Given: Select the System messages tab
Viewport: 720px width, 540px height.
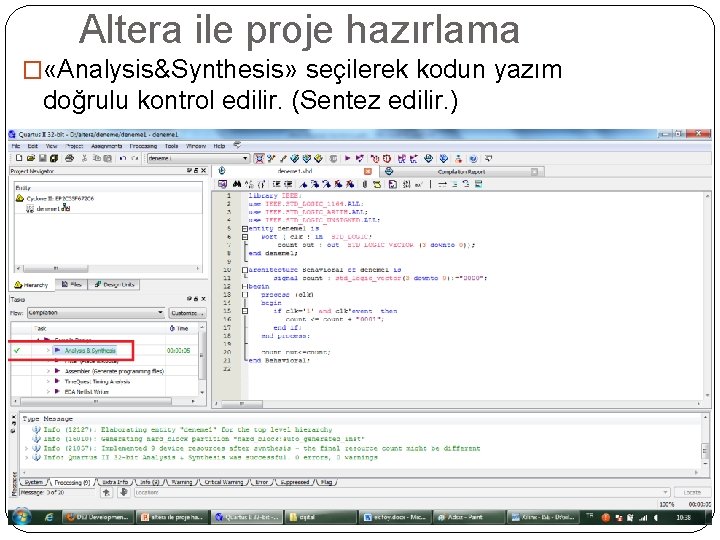Looking at the screenshot, I should tap(34, 482).
